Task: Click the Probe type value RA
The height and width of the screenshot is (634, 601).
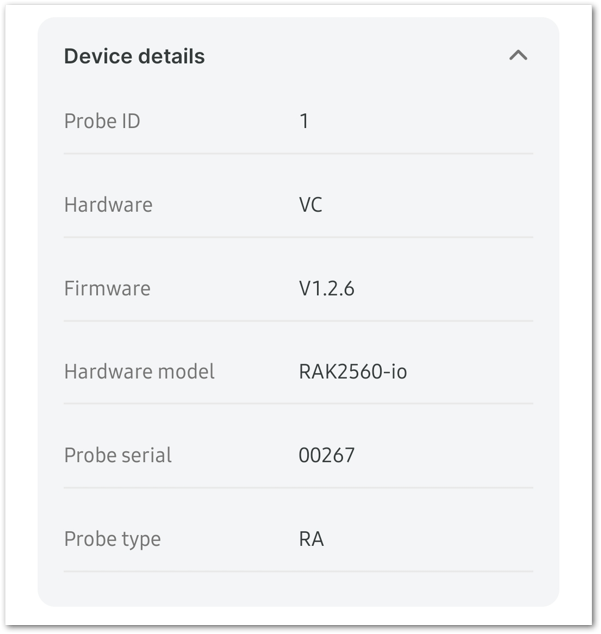Action: pyautogui.click(x=311, y=539)
